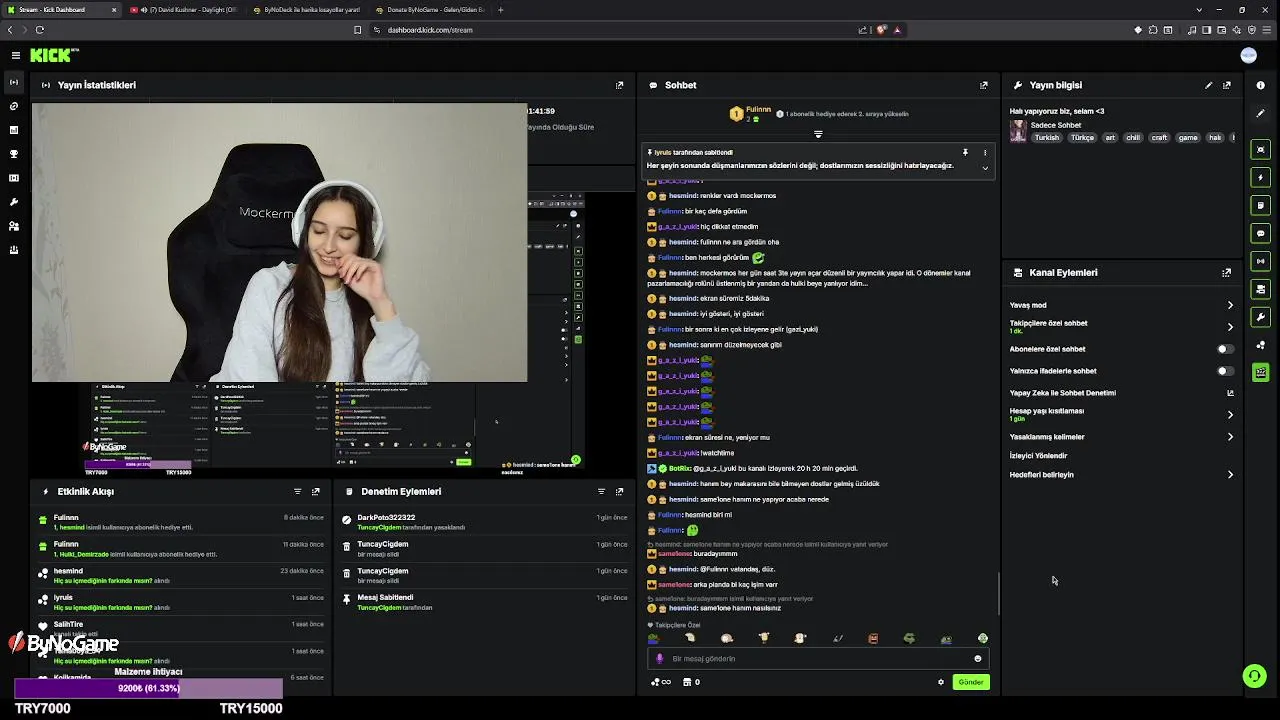Screen dimensions: 1280x720
Task: Filter the Etkinlik Akışı list
Action: point(297,491)
